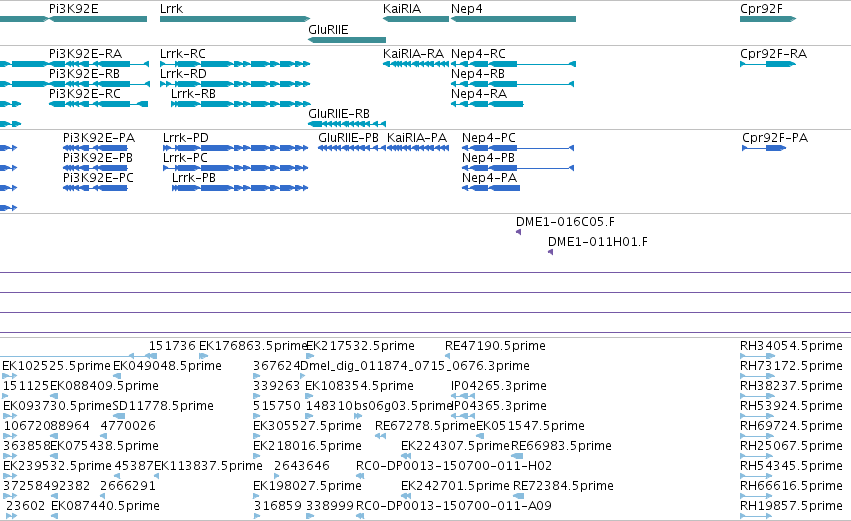The width and height of the screenshot is (851, 521).
Task: Click the DME1-016C05.F insertion marker
Action: pyautogui.click(x=518, y=232)
